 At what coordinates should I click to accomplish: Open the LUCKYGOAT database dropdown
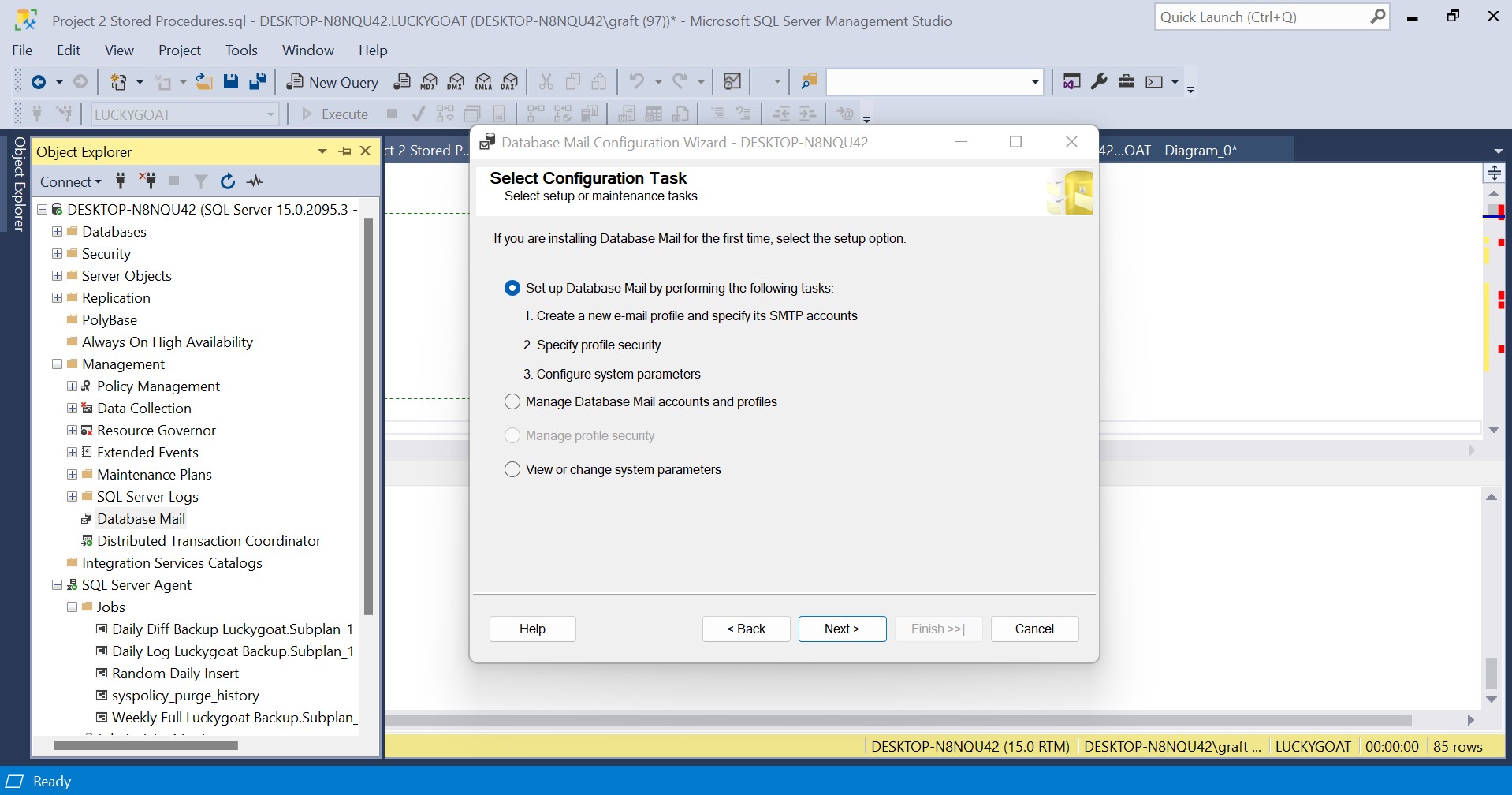click(270, 114)
